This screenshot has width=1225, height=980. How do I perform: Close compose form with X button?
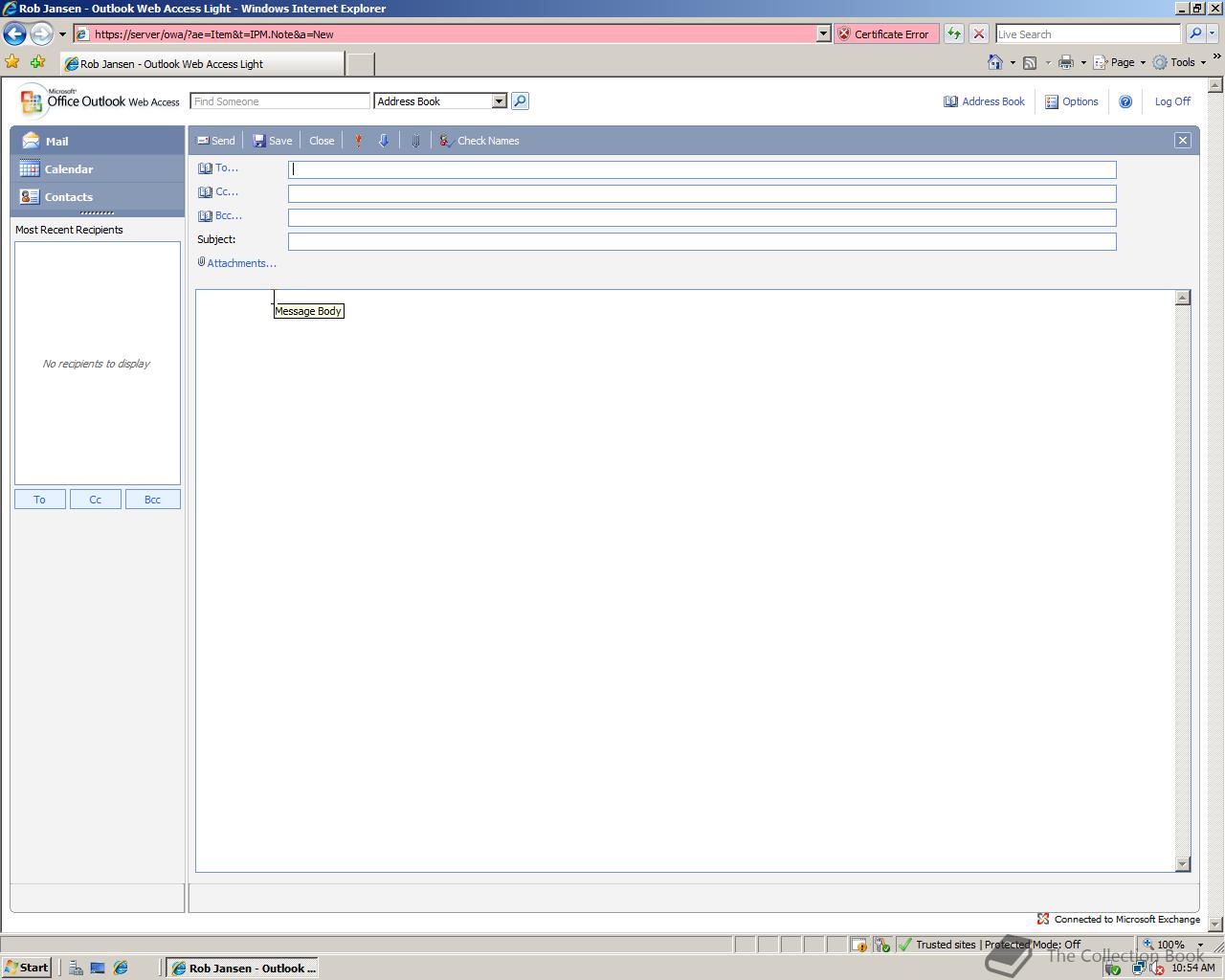coord(1183,141)
